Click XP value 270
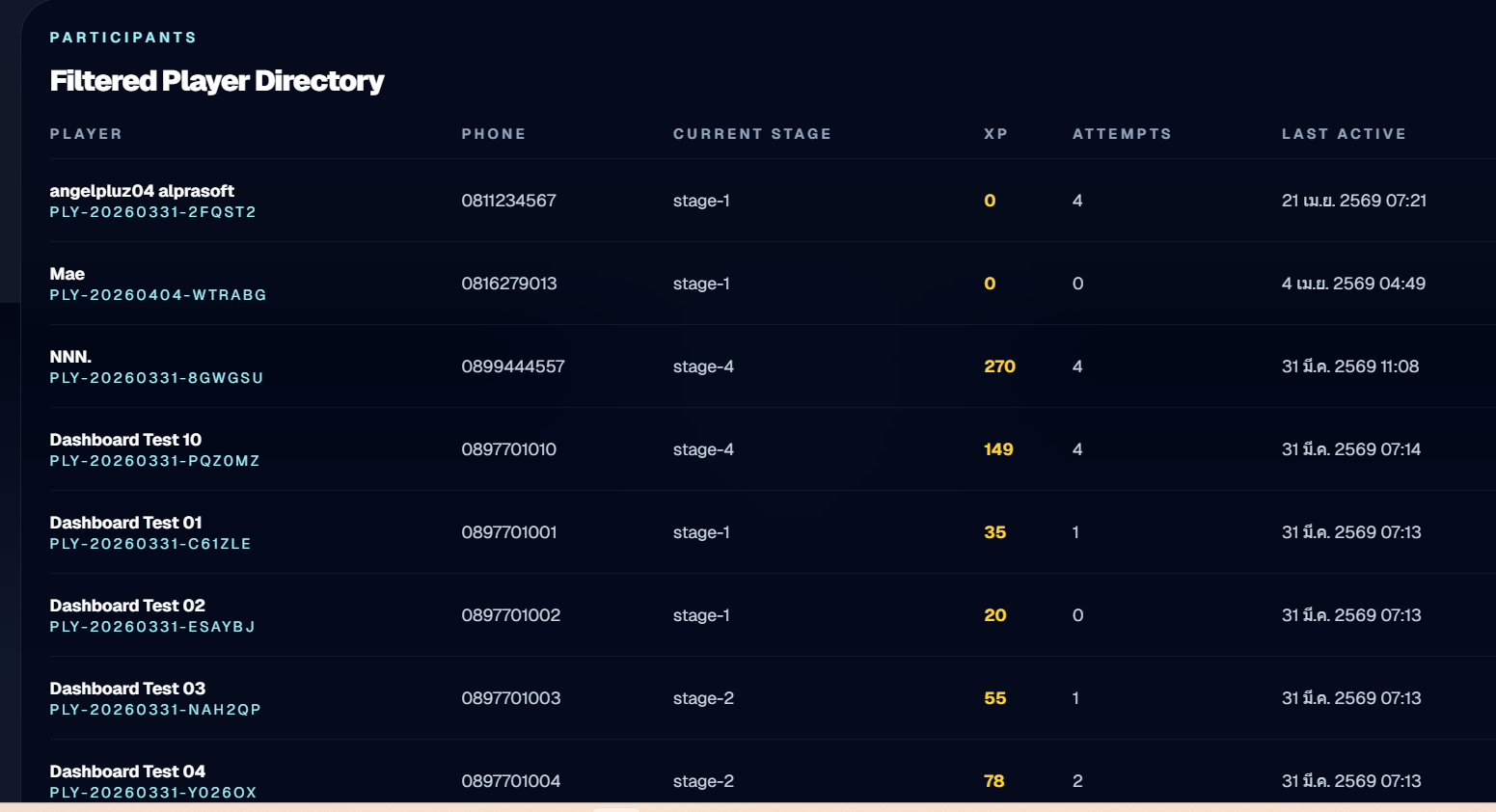Image resolution: width=1496 pixels, height=812 pixels. pyautogui.click(x=999, y=366)
